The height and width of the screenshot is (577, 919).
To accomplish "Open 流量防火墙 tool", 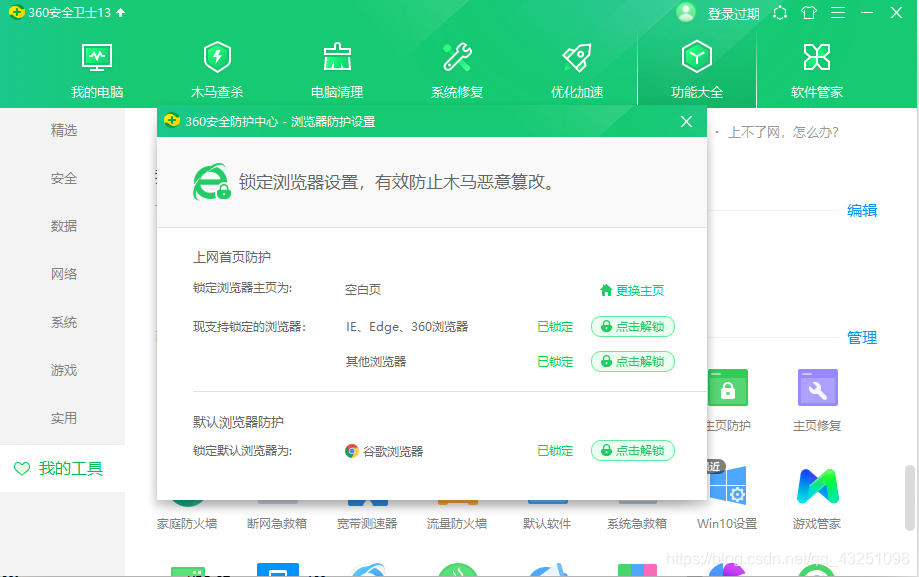I will pos(457,523).
